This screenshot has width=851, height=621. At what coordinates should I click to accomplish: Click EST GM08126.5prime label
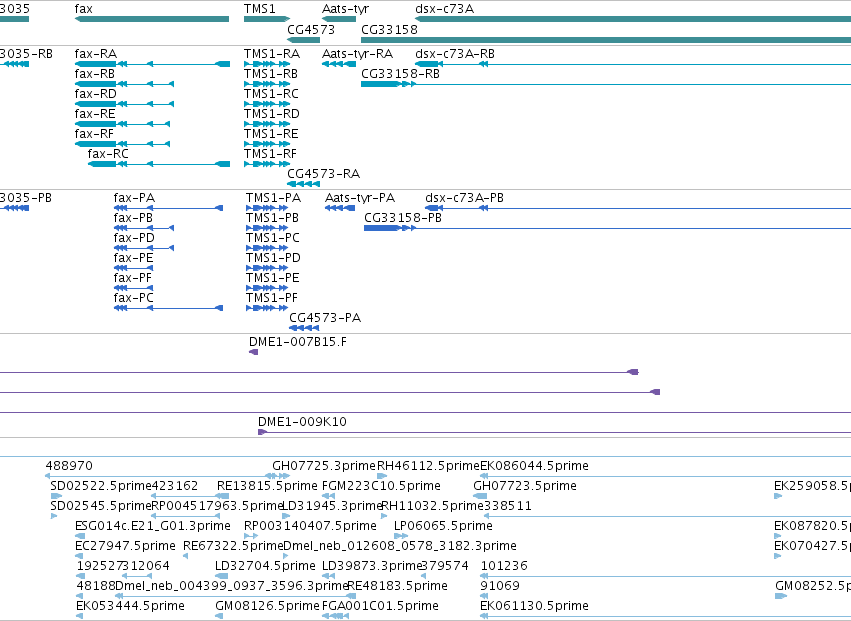[x=268, y=606]
